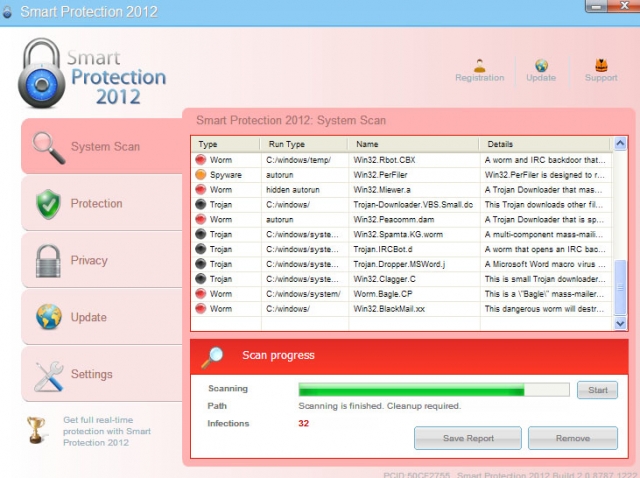Click the scan results scrollbar thumb

pyautogui.click(x=620, y=287)
